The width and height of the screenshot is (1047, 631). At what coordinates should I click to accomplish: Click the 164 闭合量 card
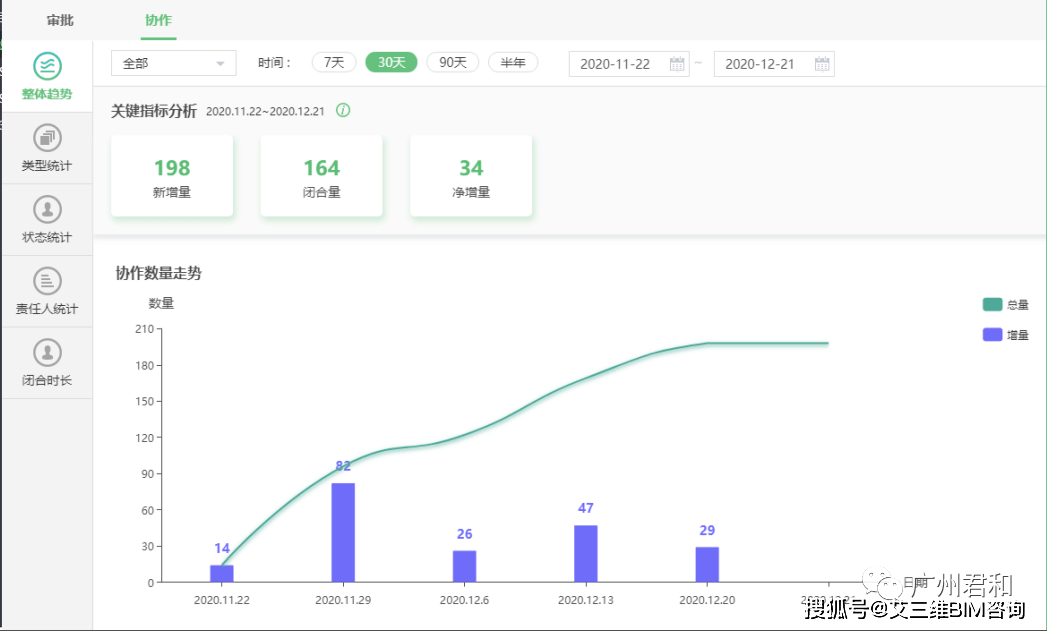322,176
